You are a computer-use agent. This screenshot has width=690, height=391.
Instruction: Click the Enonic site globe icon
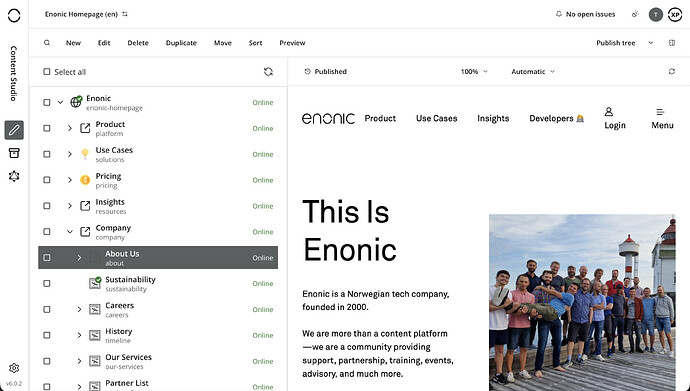coord(76,102)
